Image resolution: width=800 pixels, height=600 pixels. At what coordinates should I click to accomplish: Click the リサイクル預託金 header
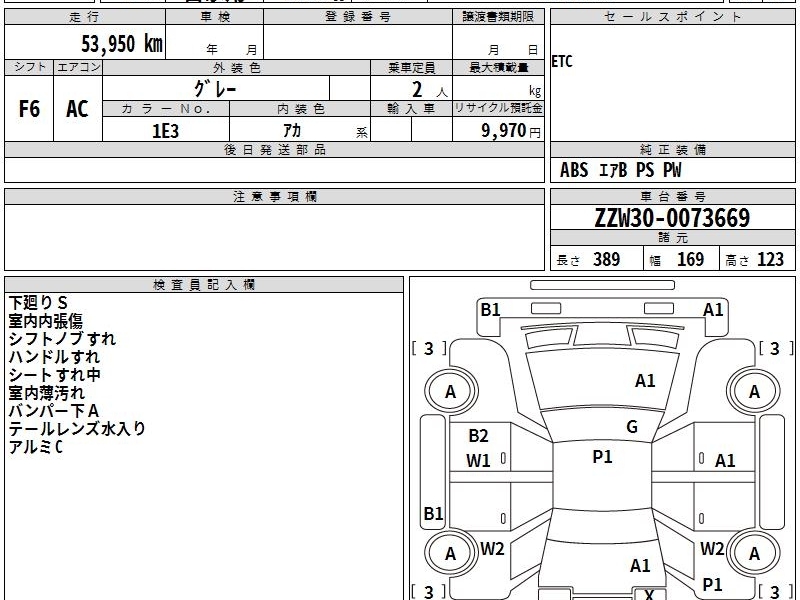coord(498,108)
